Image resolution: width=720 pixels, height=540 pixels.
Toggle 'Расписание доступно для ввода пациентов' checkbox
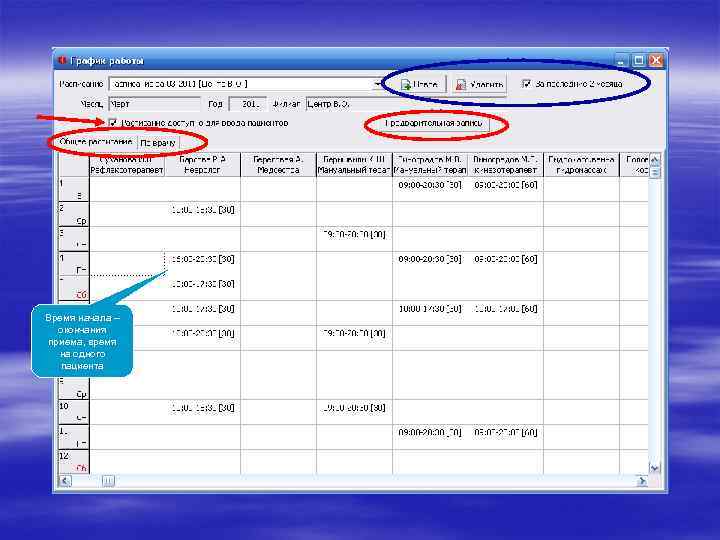pos(112,123)
